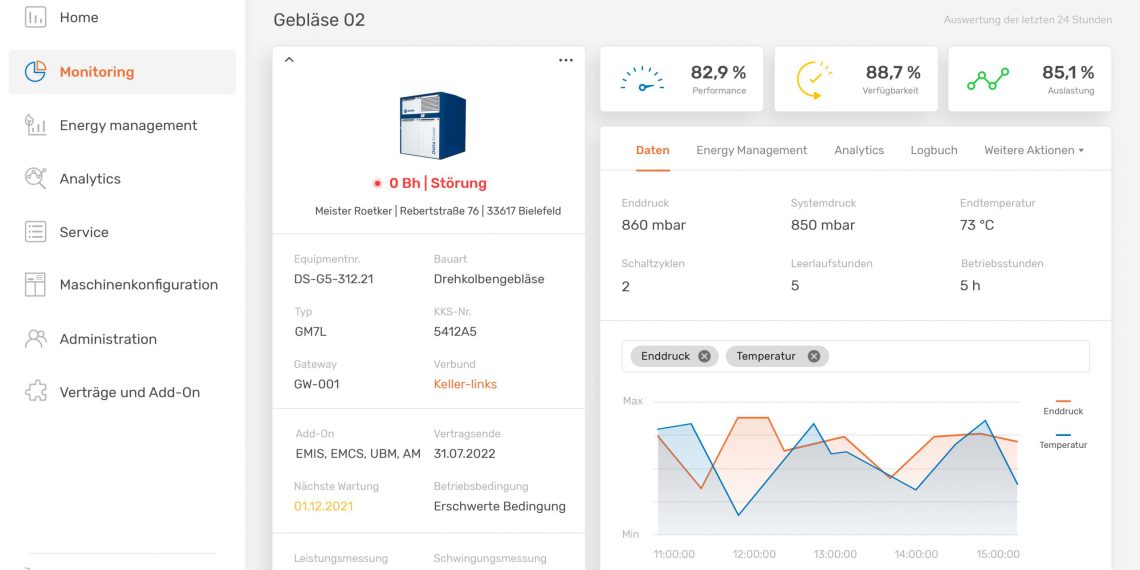Click the Home bar chart icon
Image resolution: width=1140 pixels, height=570 pixels.
(35, 18)
